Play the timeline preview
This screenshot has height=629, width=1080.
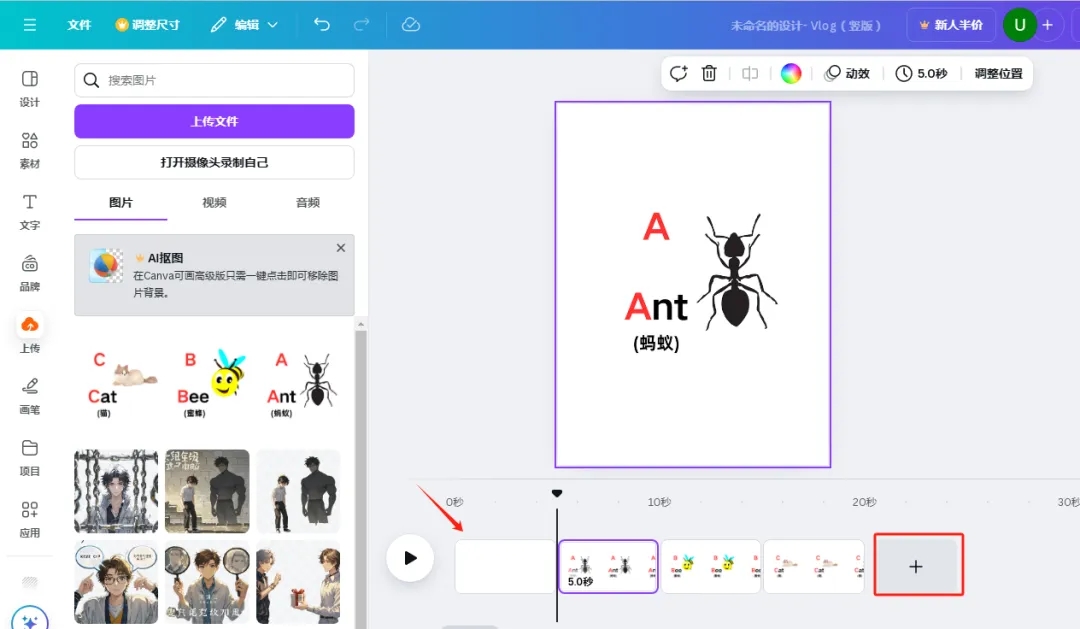point(410,558)
